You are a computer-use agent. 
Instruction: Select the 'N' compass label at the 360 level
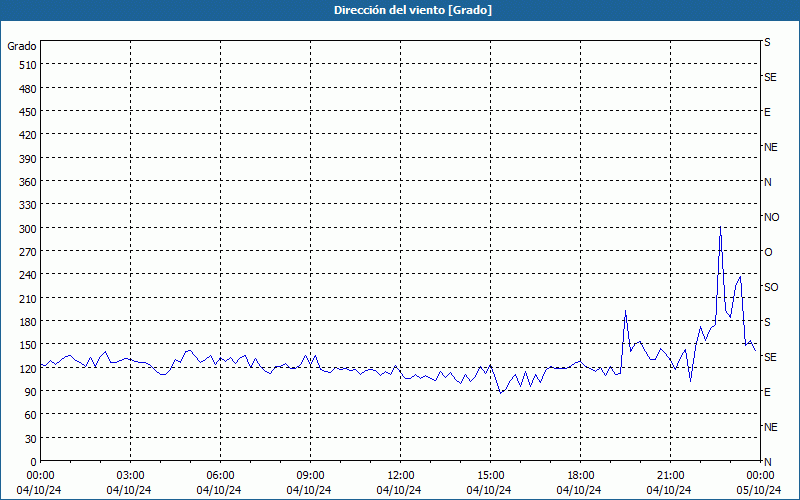click(x=768, y=182)
